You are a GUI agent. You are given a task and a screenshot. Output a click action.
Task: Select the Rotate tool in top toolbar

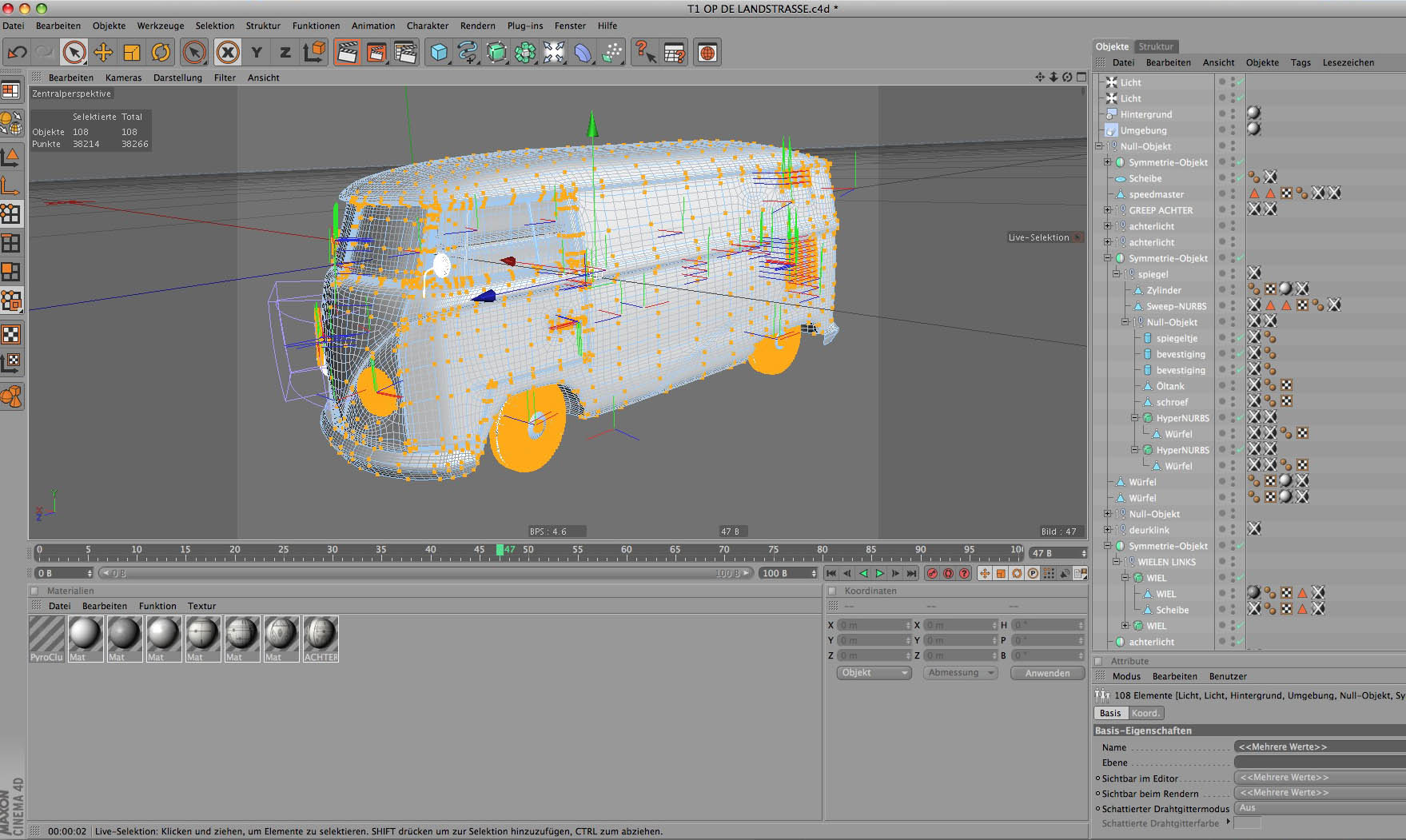click(161, 53)
